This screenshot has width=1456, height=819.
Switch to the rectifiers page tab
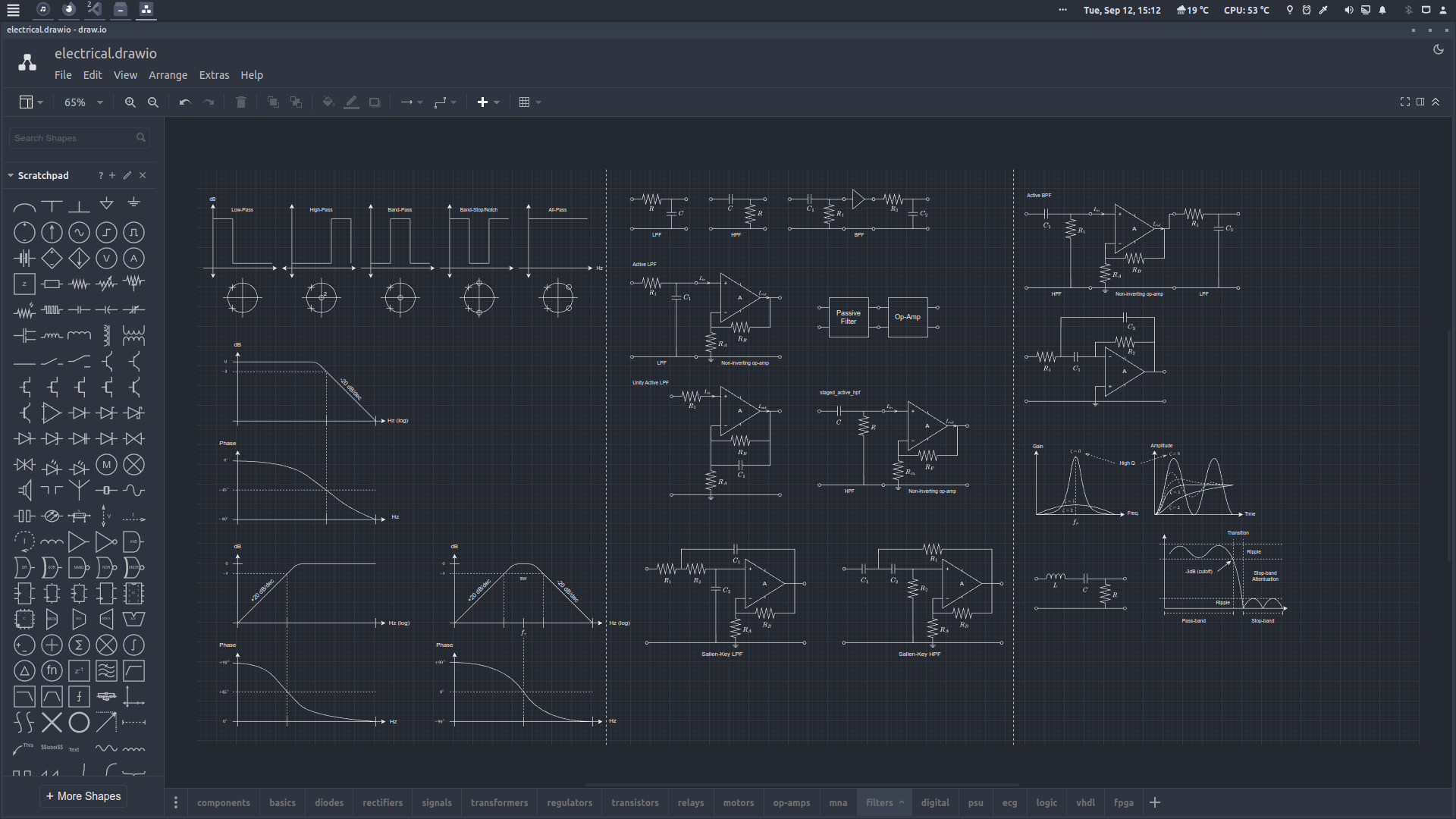[382, 802]
